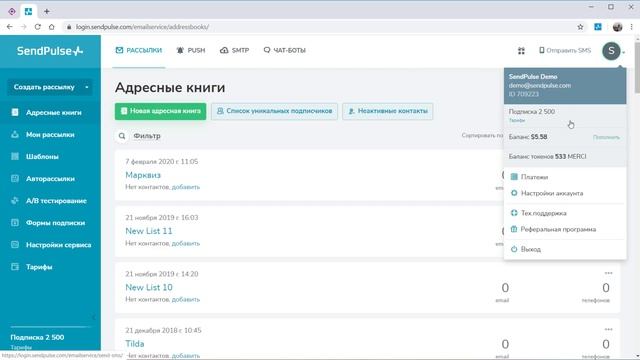640x360 pixels.
Task: Click the Тарифы sidebar icon
Action: pos(15,267)
